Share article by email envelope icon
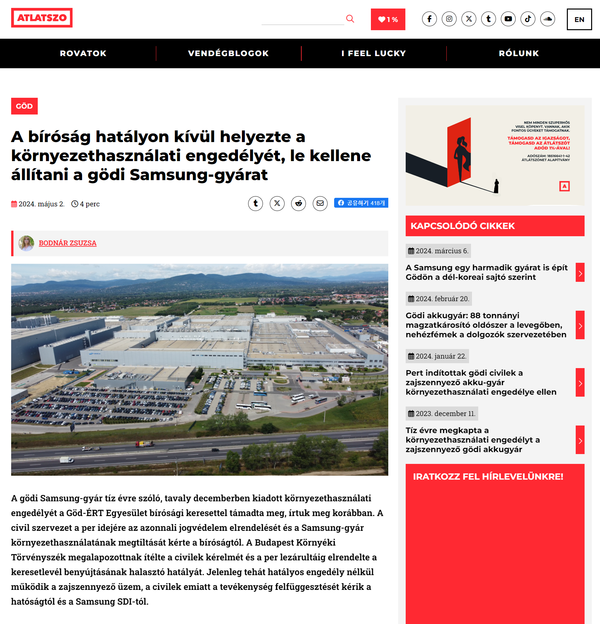This screenshot has height=624, width=600. click(320, 204)
